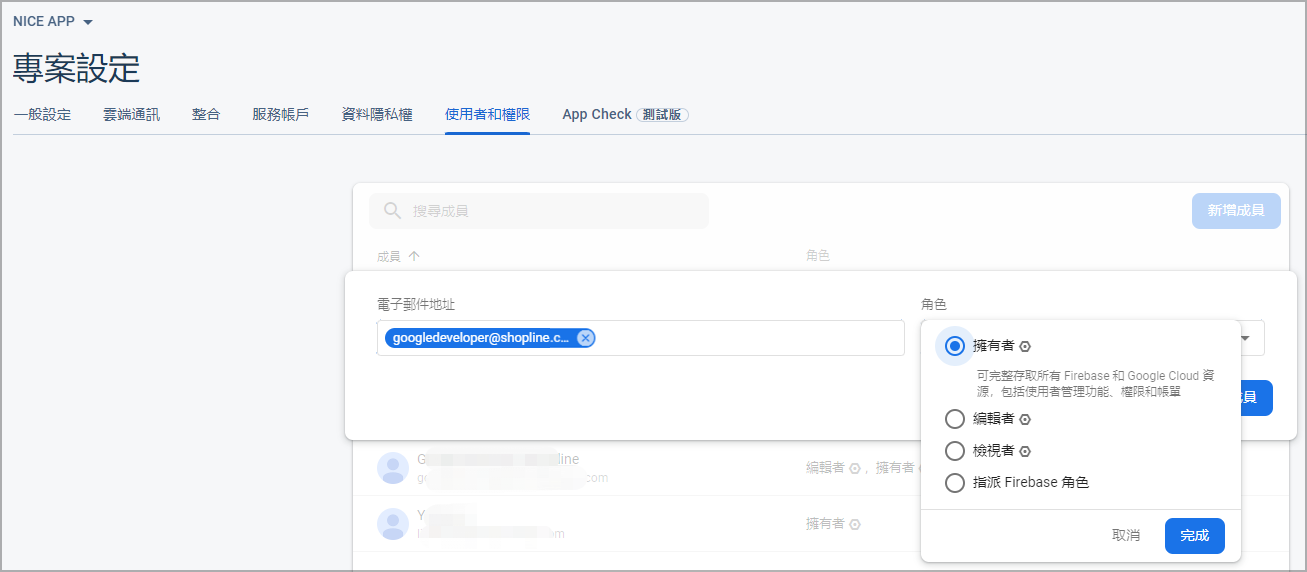Click the 取消 button

[x=1126, y=536]
